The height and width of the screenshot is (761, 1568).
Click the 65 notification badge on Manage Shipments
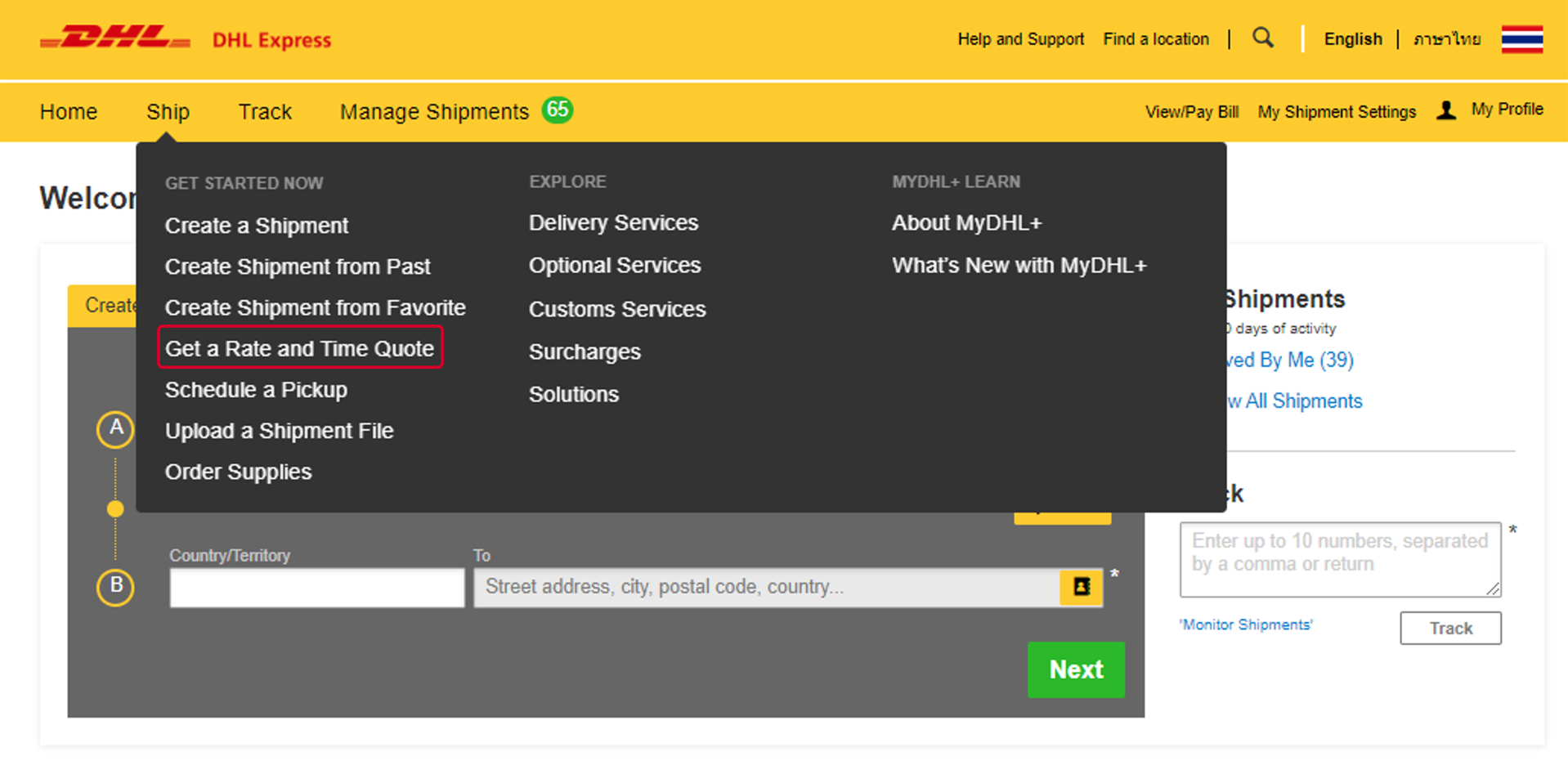tap(557, 110)
